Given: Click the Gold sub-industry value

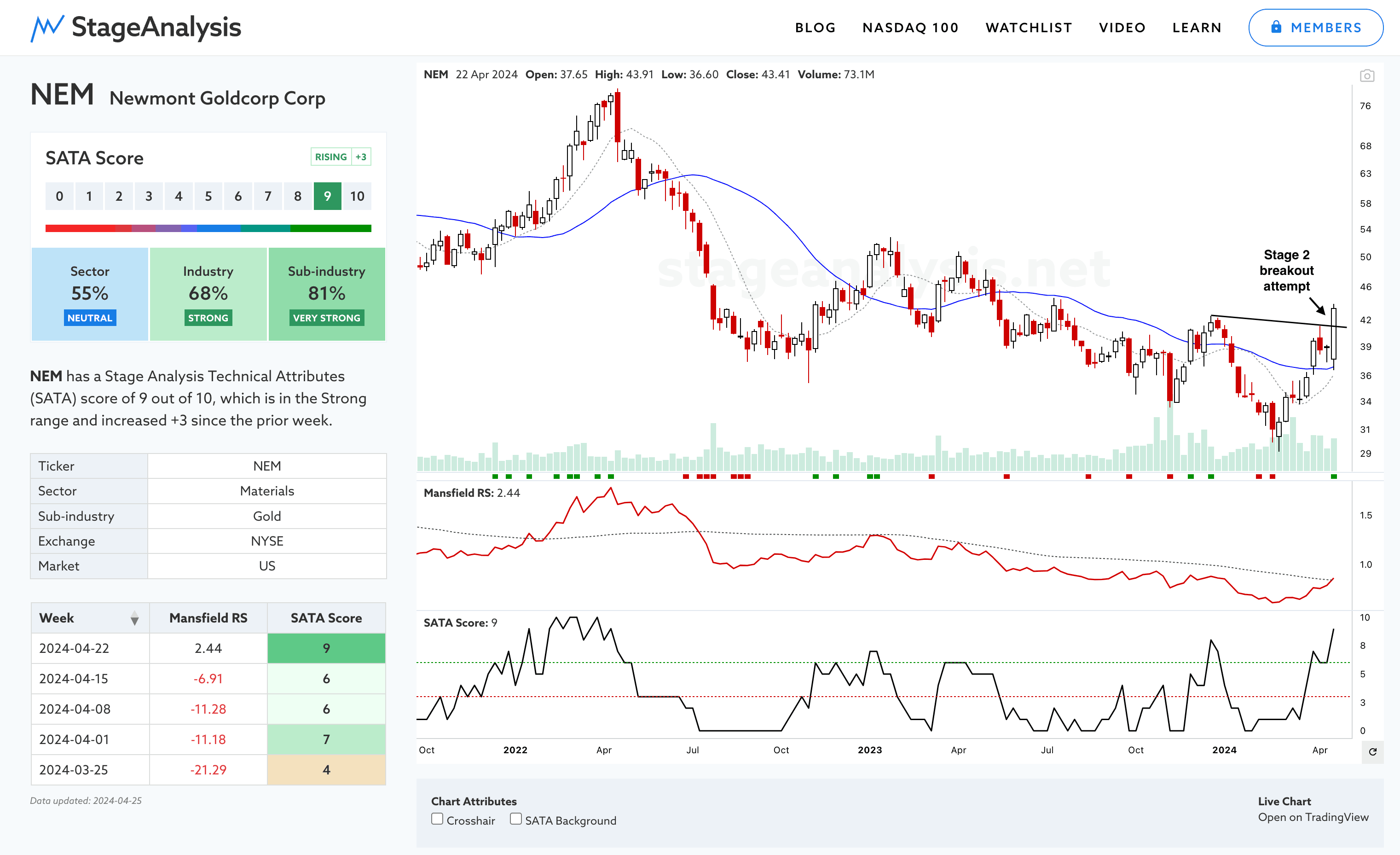Looking at the screenshot, I should (x=267, y=516).
